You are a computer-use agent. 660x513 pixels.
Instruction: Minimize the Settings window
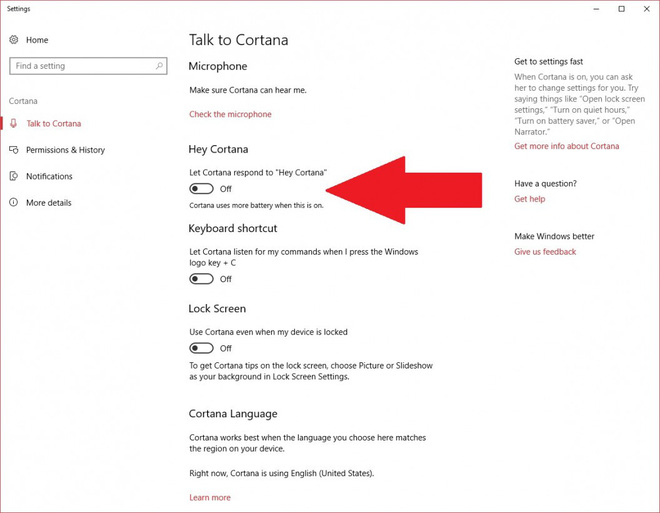594,9
